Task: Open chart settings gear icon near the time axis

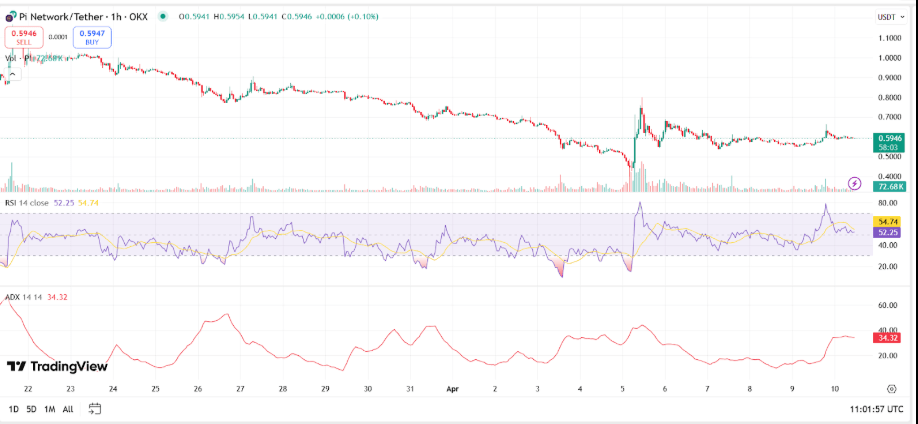Action: coord(892,388)
